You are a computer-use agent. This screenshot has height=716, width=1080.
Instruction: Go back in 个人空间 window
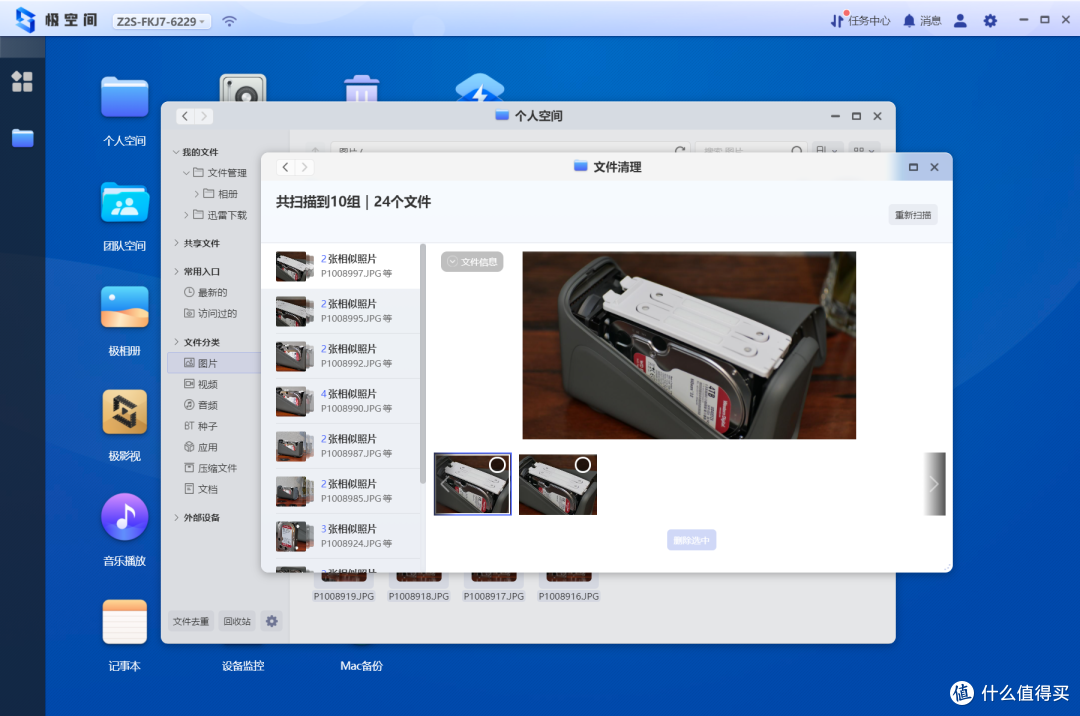click(185, 116)
